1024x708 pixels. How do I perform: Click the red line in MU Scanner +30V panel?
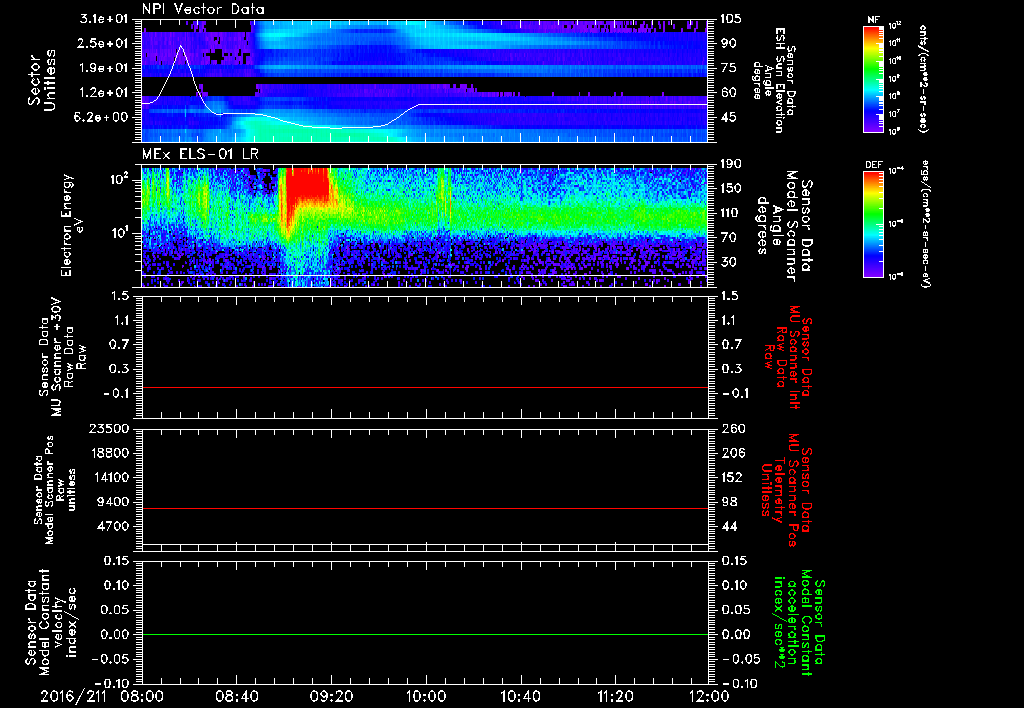click(x=424, y=387)
